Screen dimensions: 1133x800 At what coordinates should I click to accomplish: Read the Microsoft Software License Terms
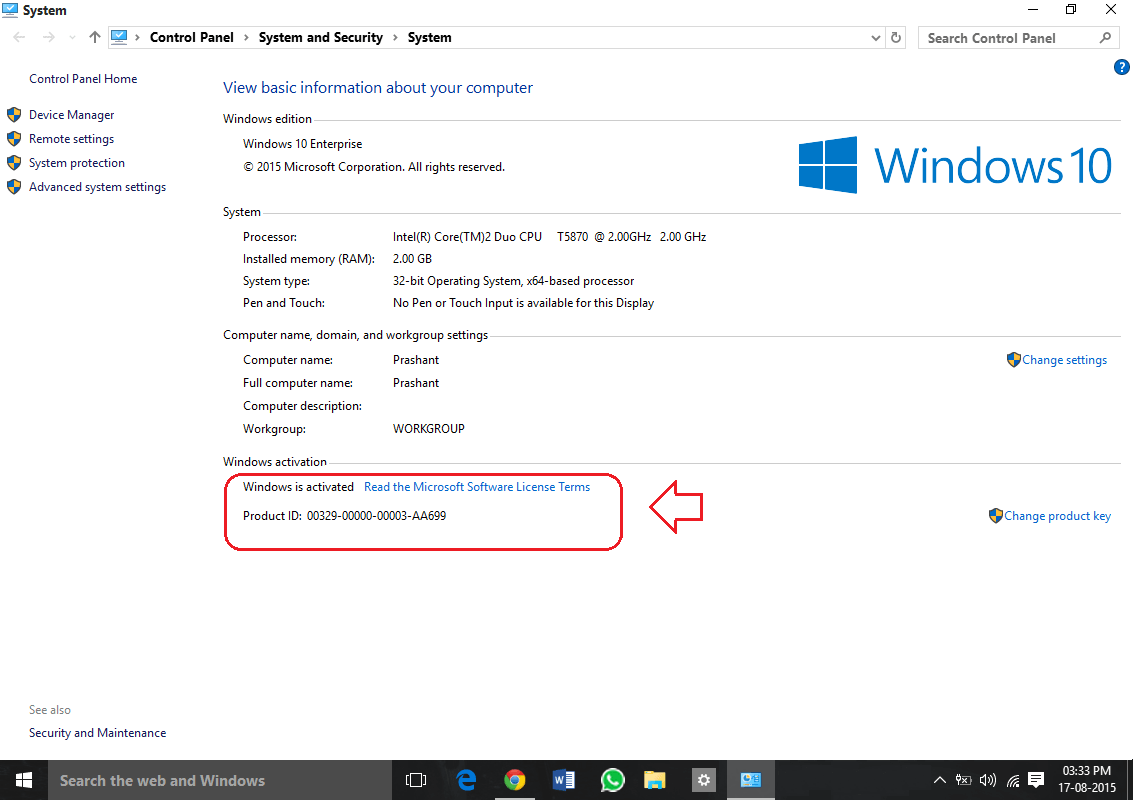477,487
